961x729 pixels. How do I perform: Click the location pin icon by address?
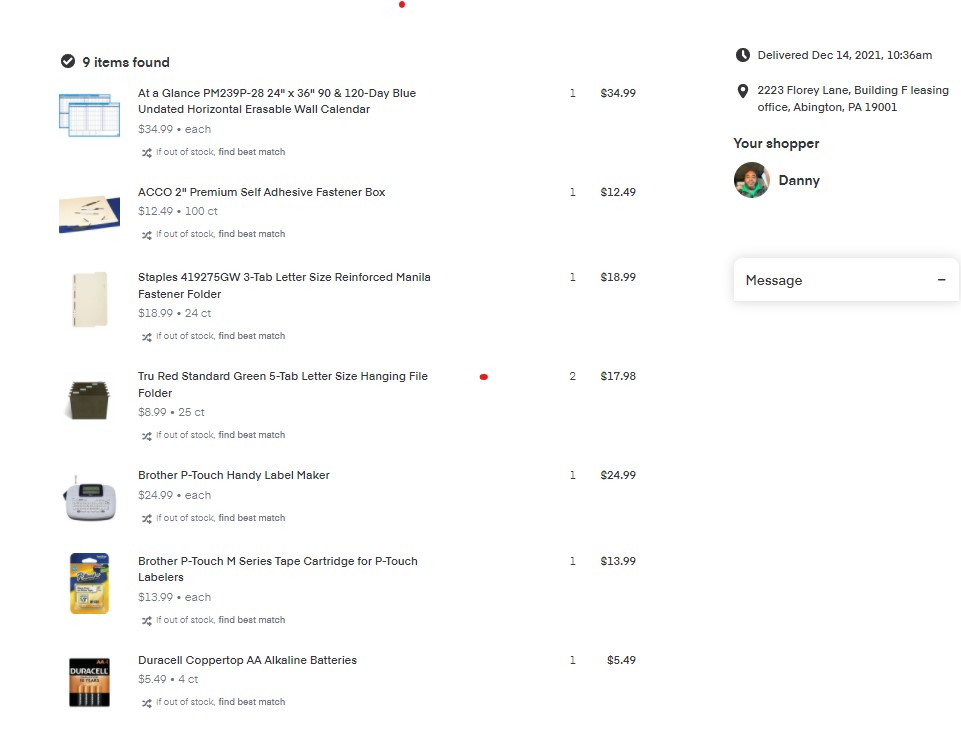[x=743, y=91]
